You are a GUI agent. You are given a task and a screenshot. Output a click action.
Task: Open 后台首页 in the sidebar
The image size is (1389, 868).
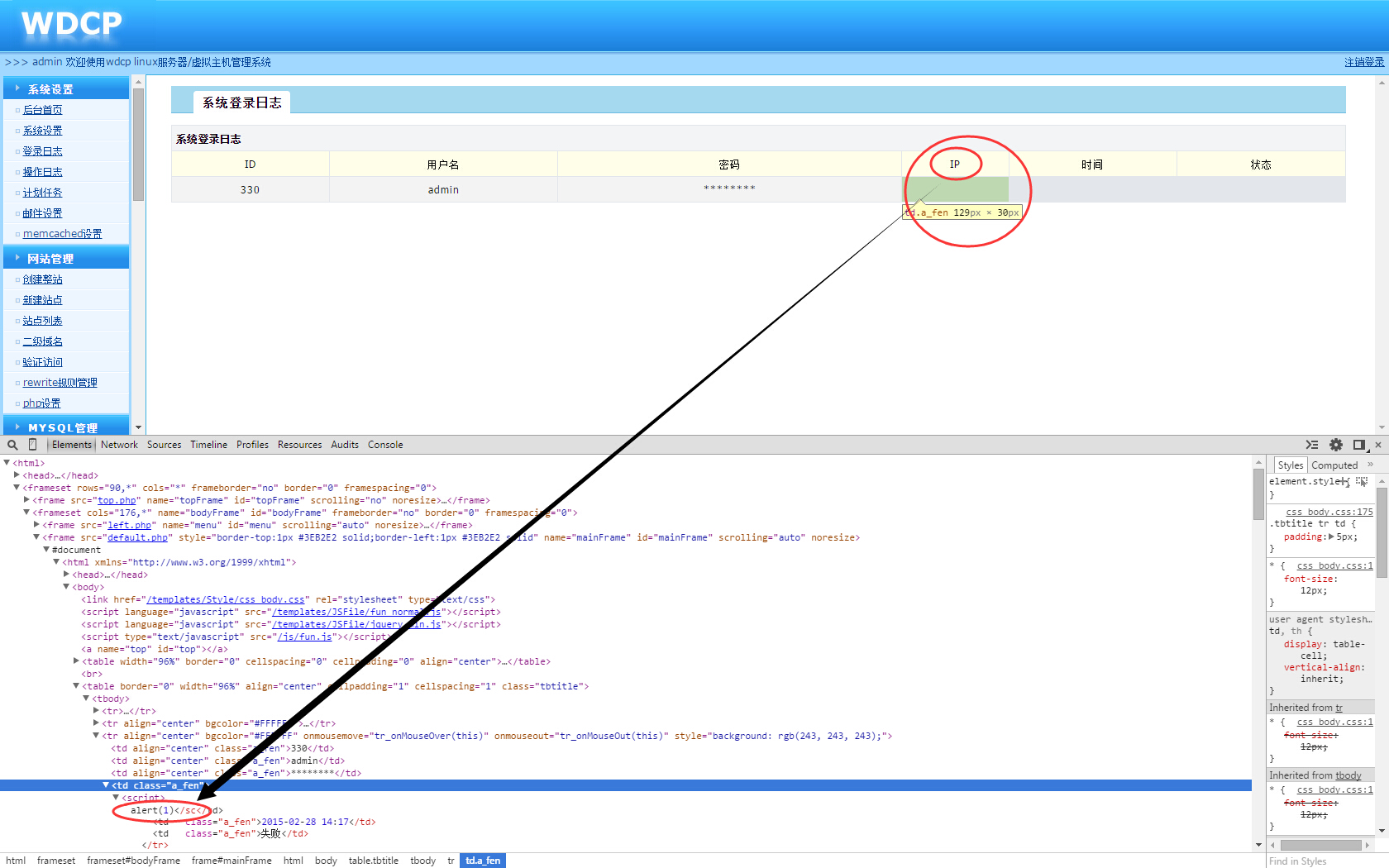point(42,110)
